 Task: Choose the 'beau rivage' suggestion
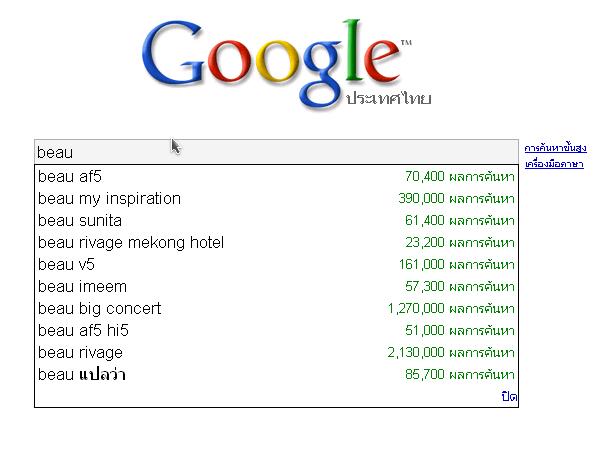click(276, 352)
